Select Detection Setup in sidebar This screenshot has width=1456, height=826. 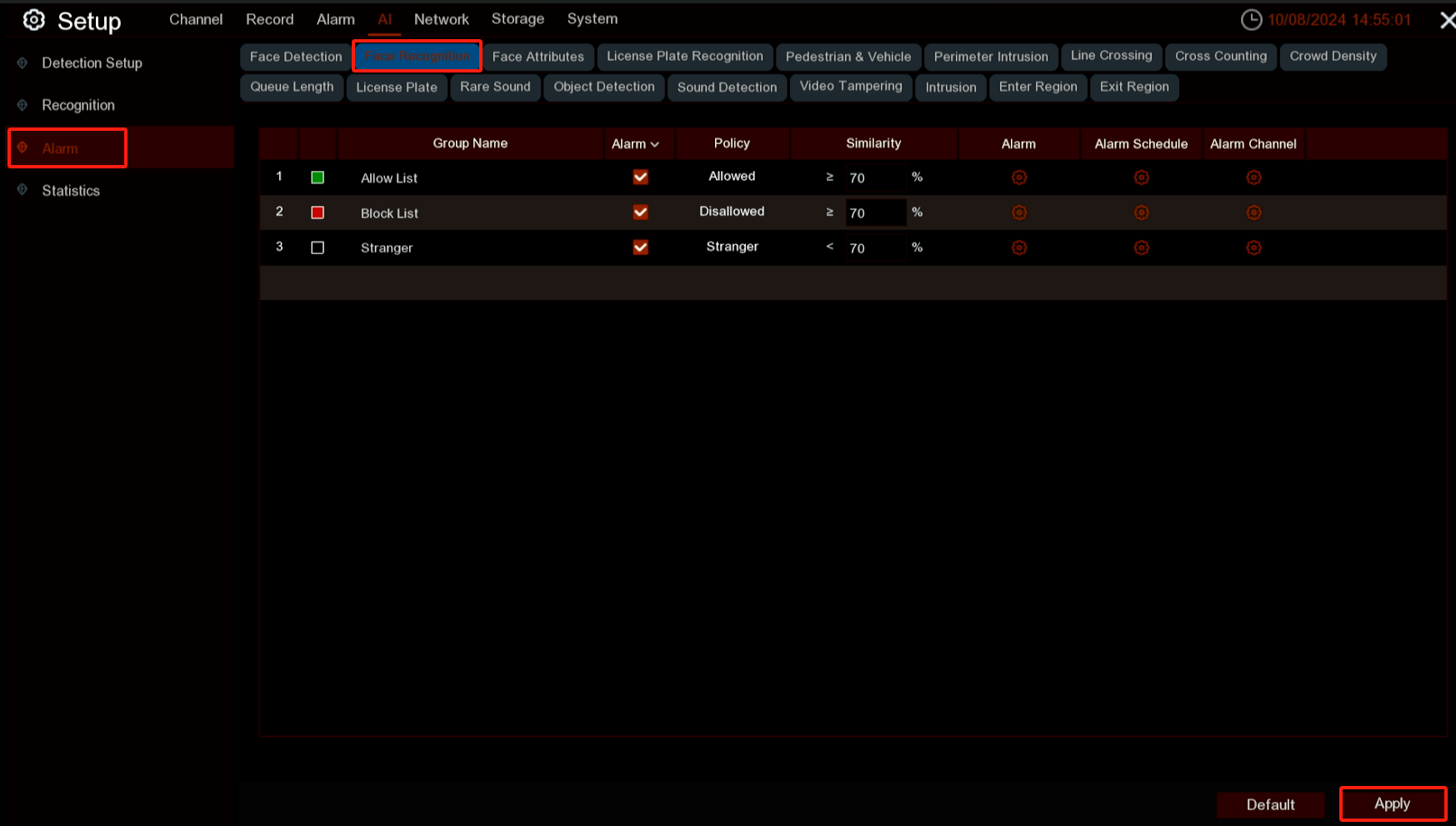tap(92, 63)
